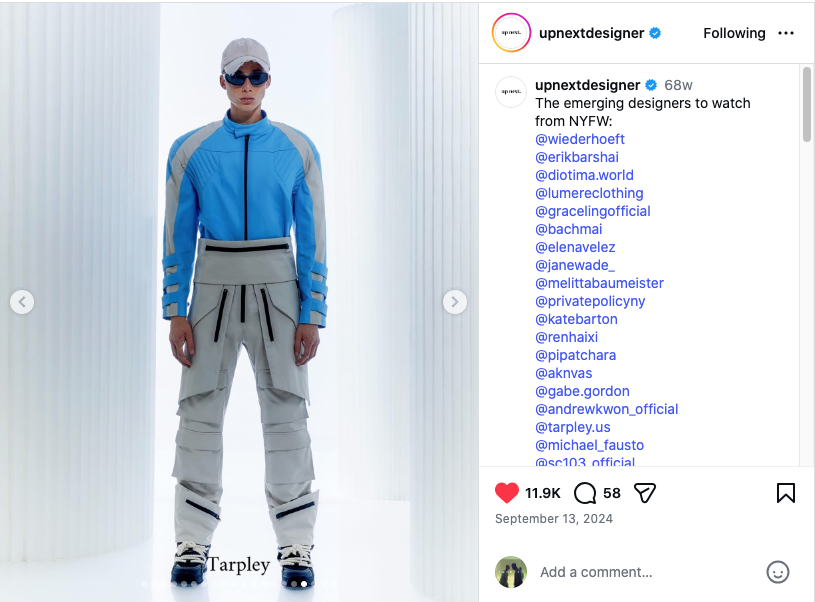View likes count 11.9K
Screen dimensions: 815x602
(543, 493)
